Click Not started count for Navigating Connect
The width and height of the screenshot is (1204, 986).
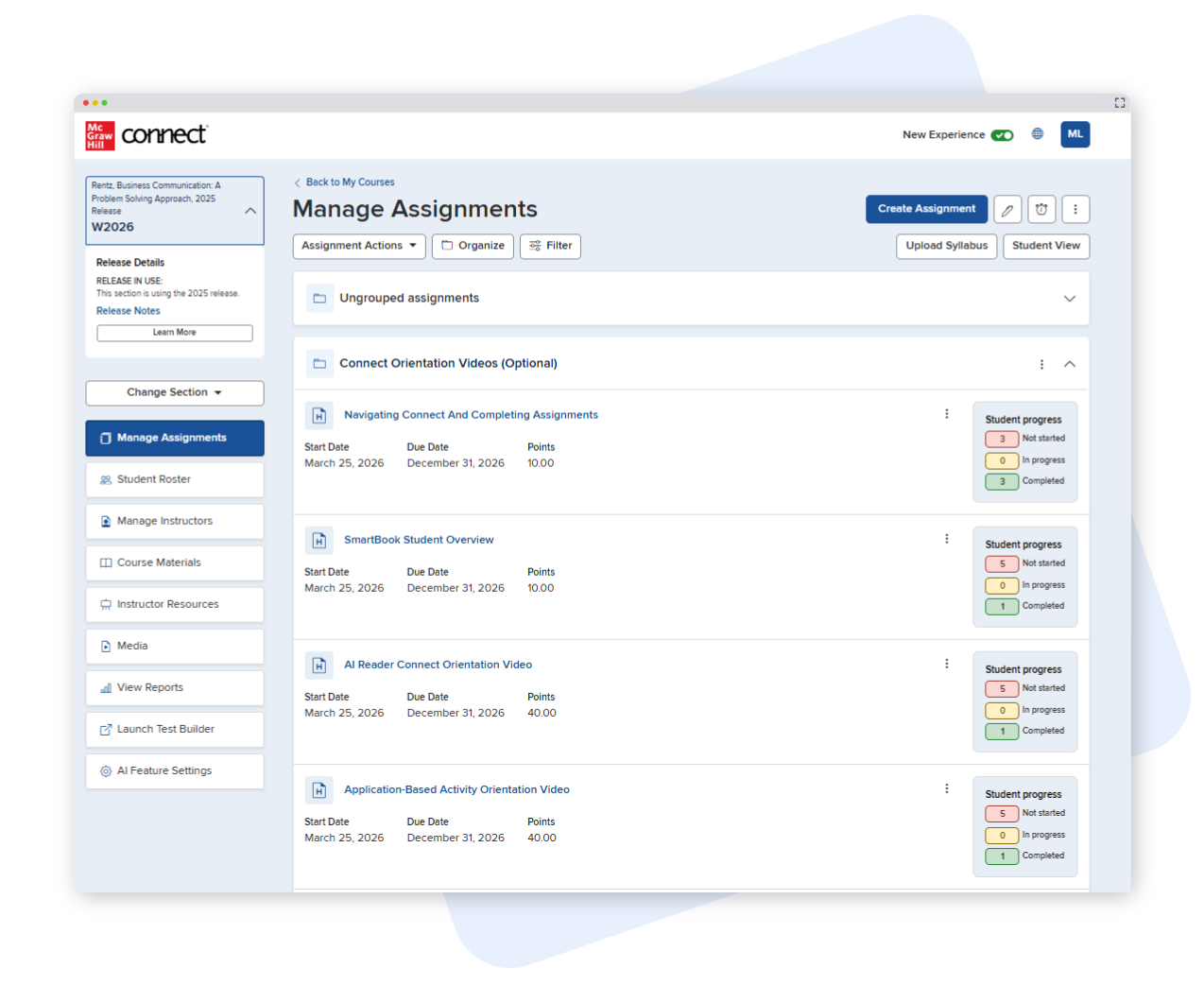pyautogui.click(x=1002, y=439)
